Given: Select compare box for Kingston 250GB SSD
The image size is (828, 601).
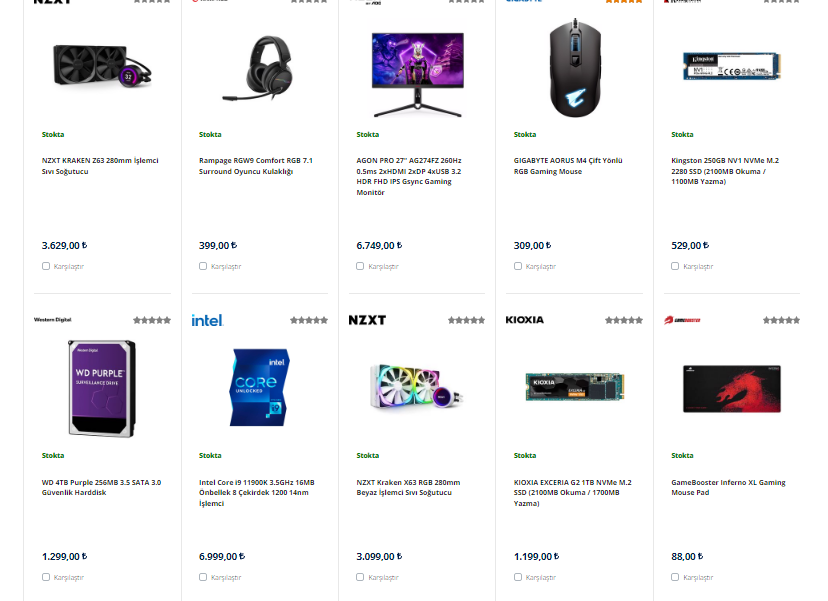Looking at the screenshot, I should [x=675, y=266].
